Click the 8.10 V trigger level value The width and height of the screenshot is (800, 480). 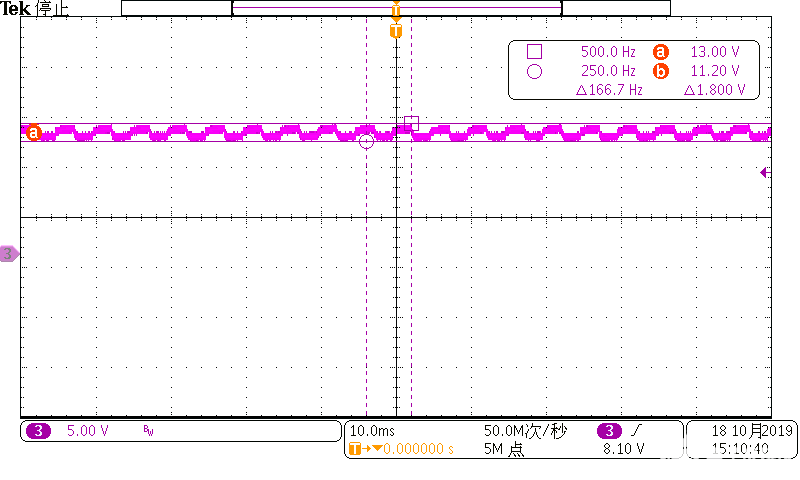[x=623, y=449]
